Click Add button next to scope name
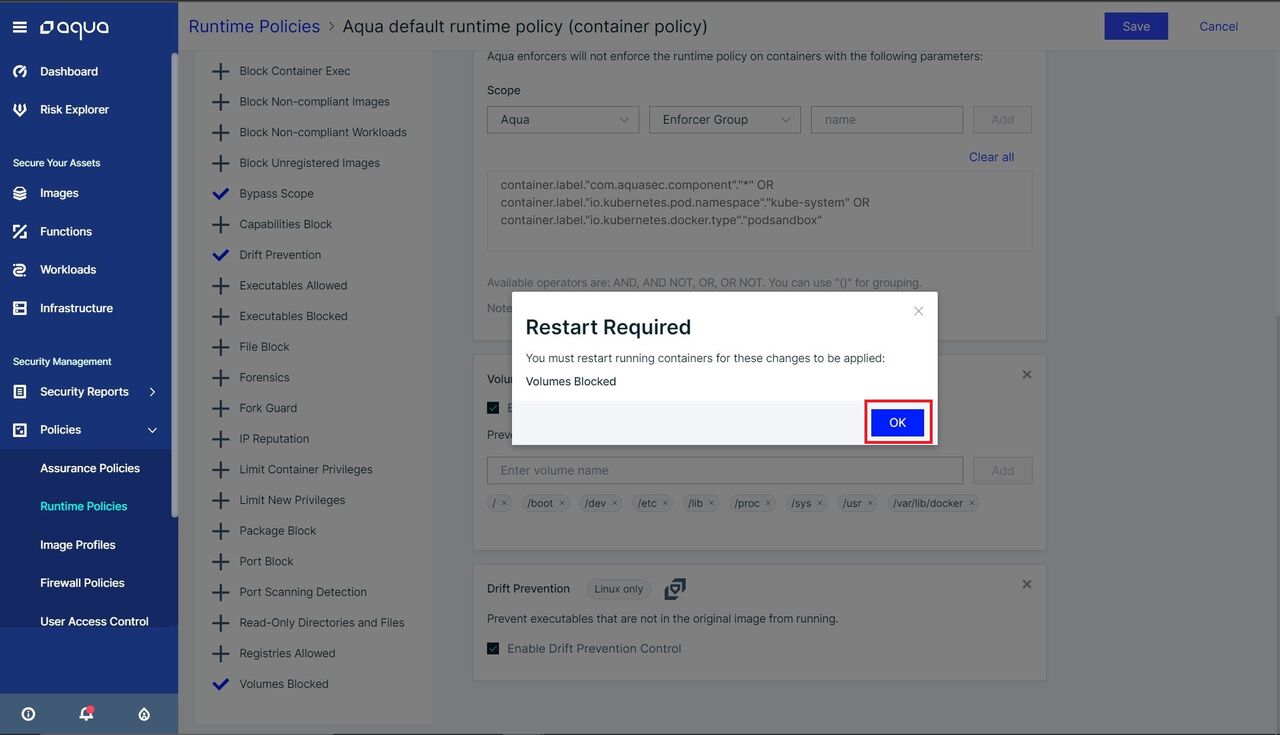 tap(1003, 120)
